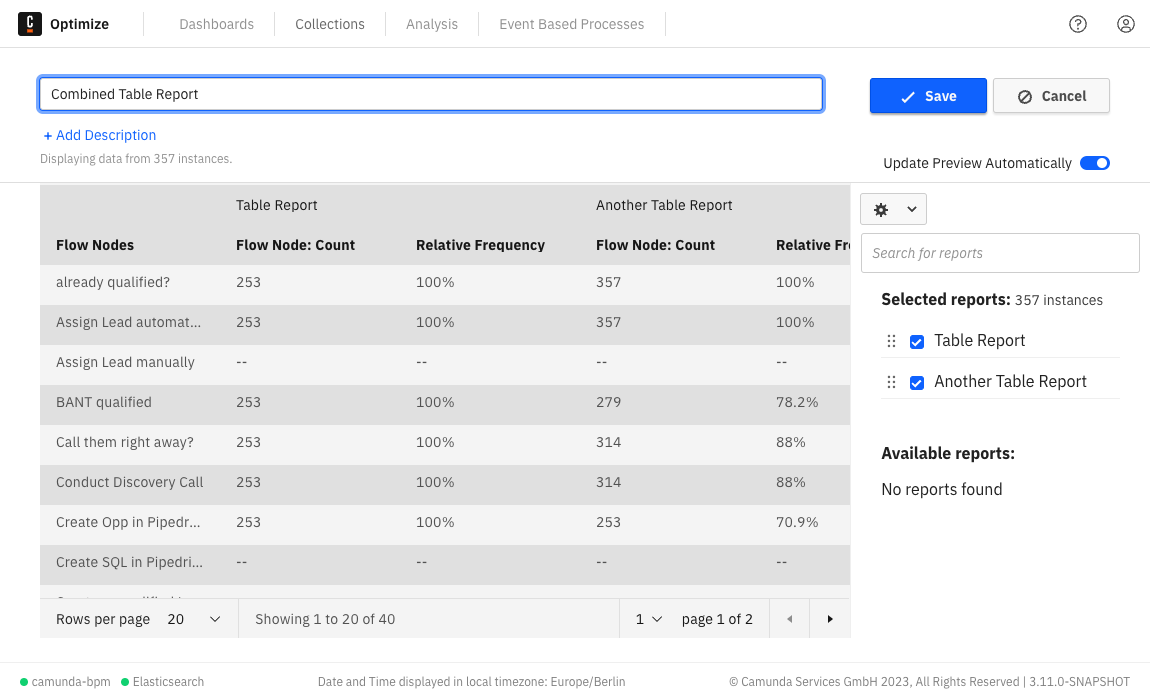The height and width of the screenshot is (700, 1150).
Task: Click the 78.2% cell in BANT qualified row
Action: click(797, 402)
